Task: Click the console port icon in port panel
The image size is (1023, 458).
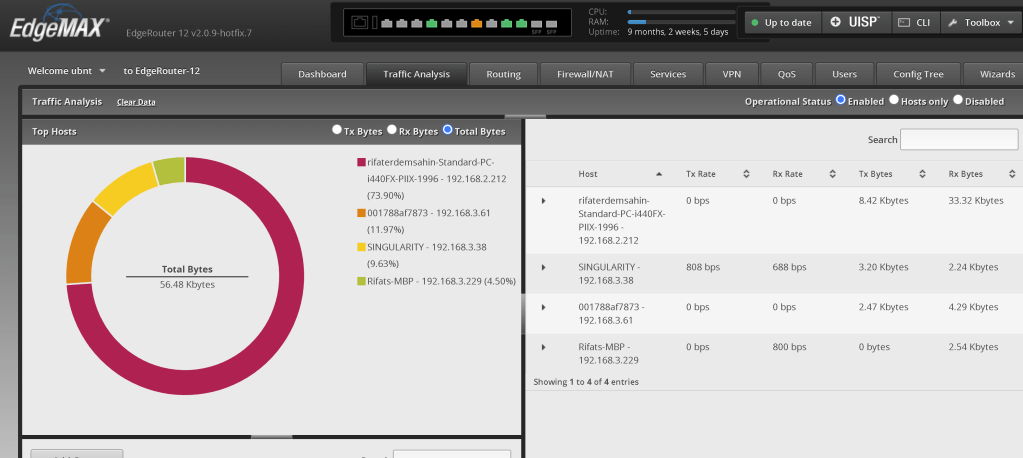Action: tap(359, 23)
